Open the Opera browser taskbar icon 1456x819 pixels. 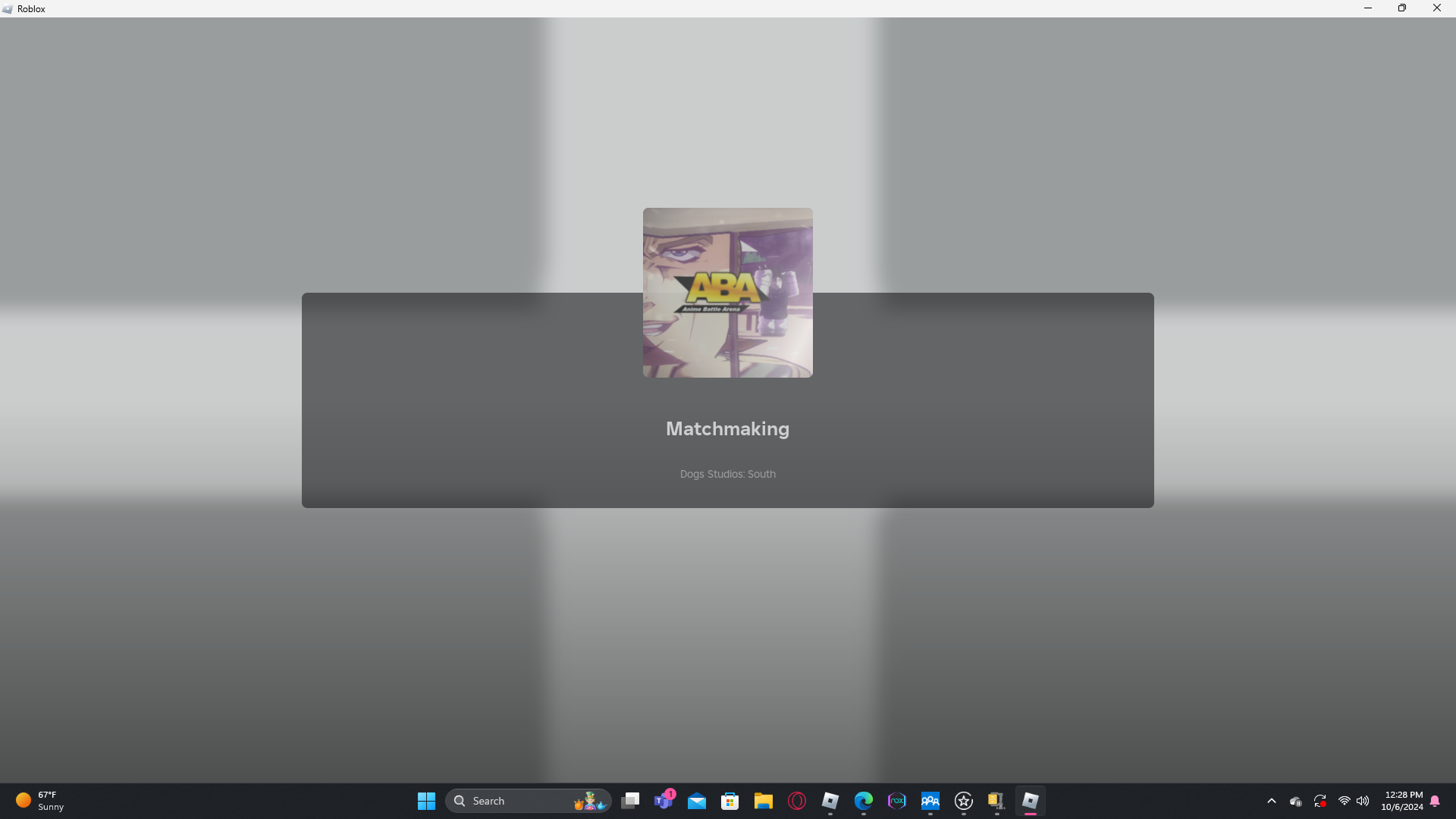796,801
